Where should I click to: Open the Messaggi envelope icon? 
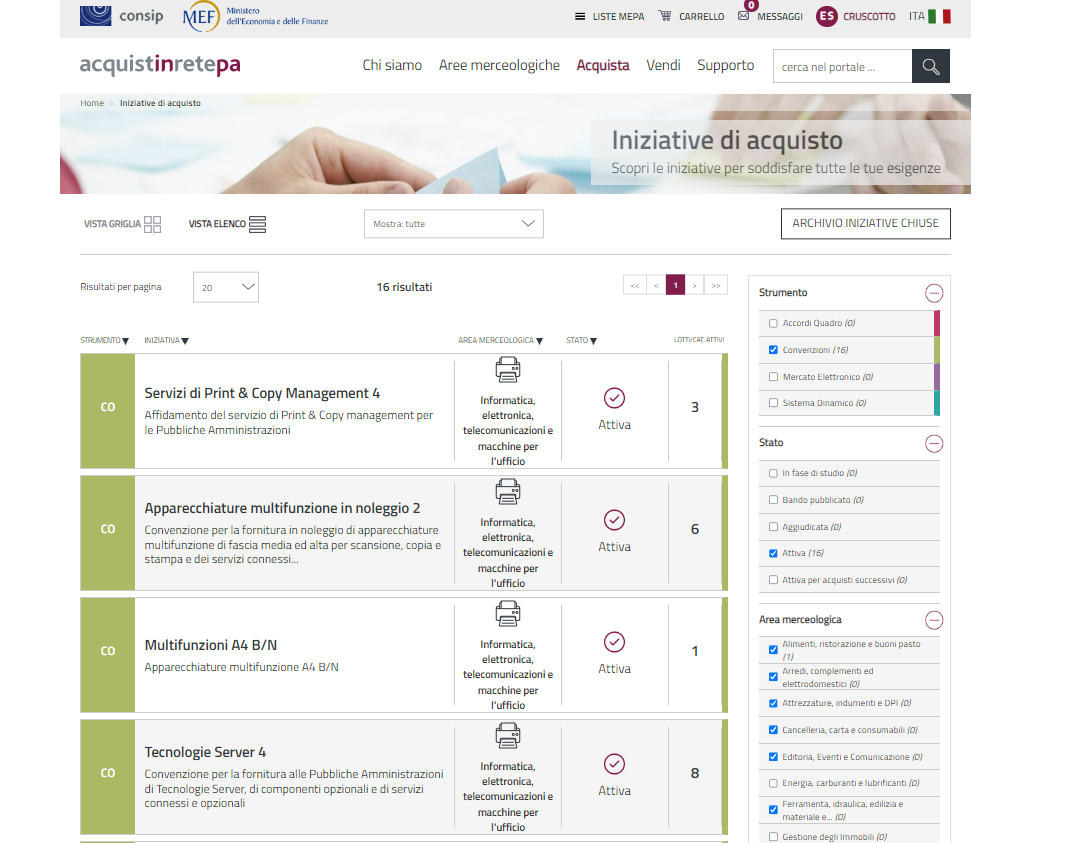743,17
